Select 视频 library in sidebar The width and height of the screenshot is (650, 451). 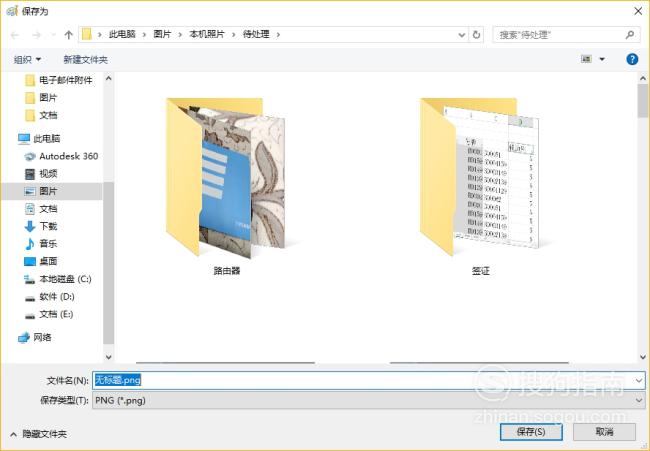(x=41, y=174)
